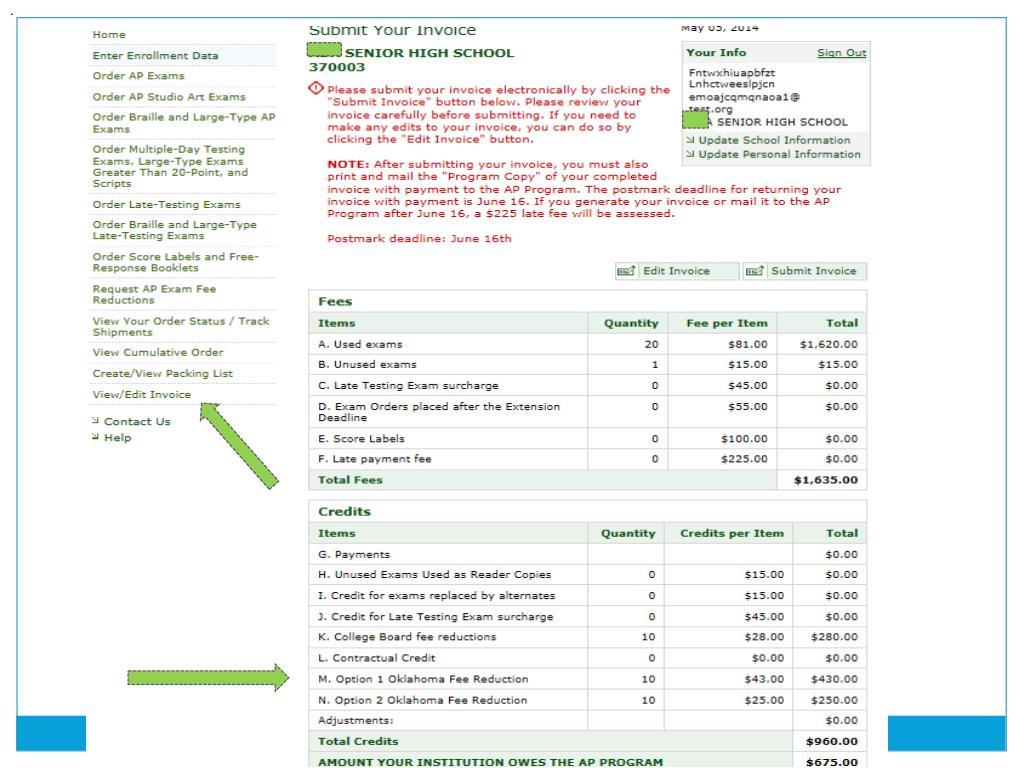Open Order Braille and Large-Type Late-Testing Exams
This screenshot has height=768, width=1024.
tap(174, 230)
